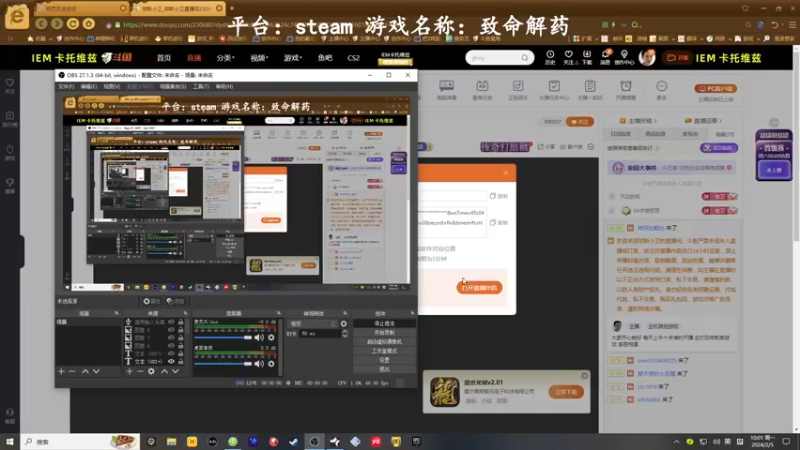This screenshot has width=800, height=450.
Task: Open a new browser tab with plus
Action: click(x=232, y=8)
